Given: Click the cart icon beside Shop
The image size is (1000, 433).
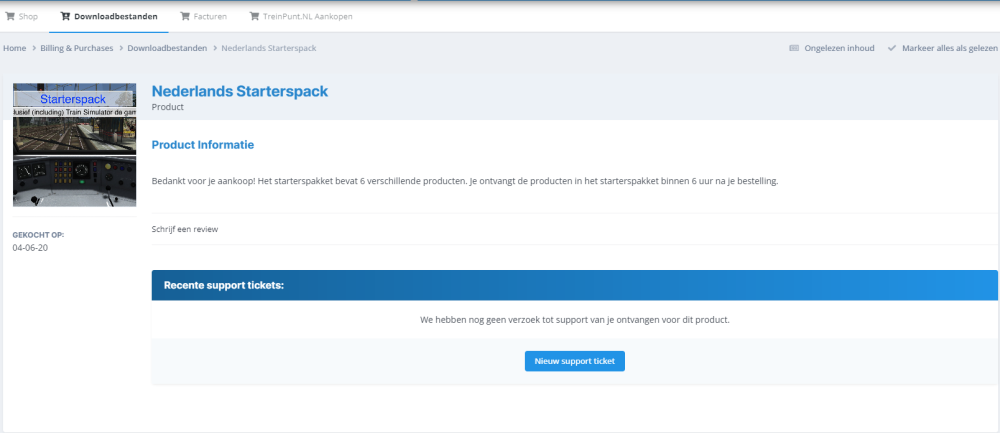Looking at the screenshot, I should point(11,16).
